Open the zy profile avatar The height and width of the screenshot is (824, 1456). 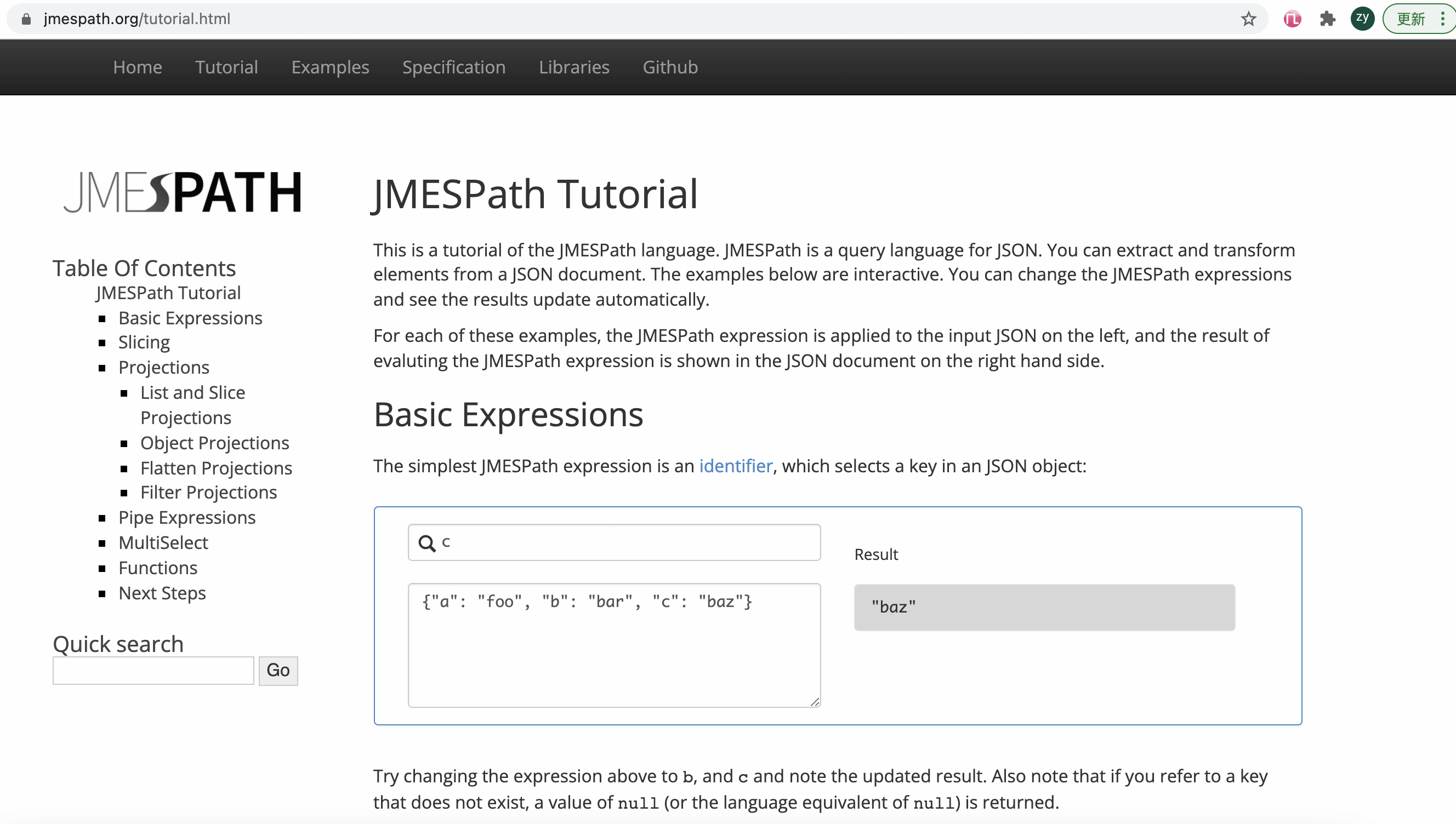1362,19
